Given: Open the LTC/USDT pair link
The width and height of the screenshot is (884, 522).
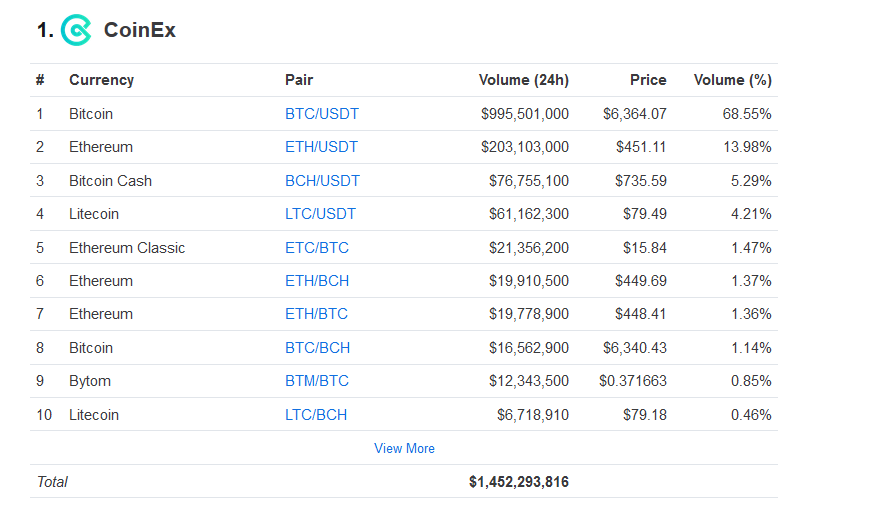Looking at the screenshot, I should coord(320,214).
